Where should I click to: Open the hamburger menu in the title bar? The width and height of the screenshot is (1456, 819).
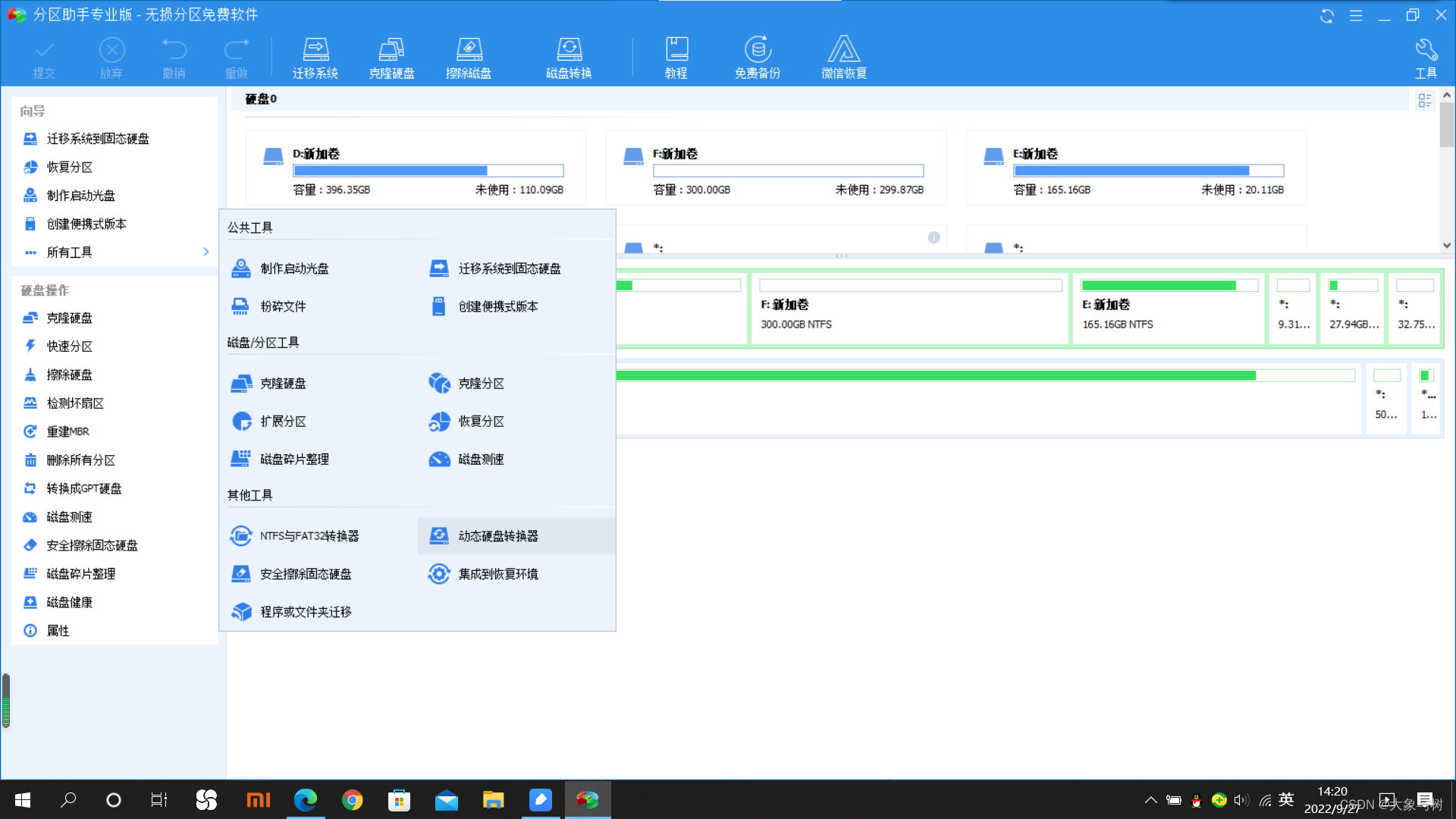[x=1356, y=15]
